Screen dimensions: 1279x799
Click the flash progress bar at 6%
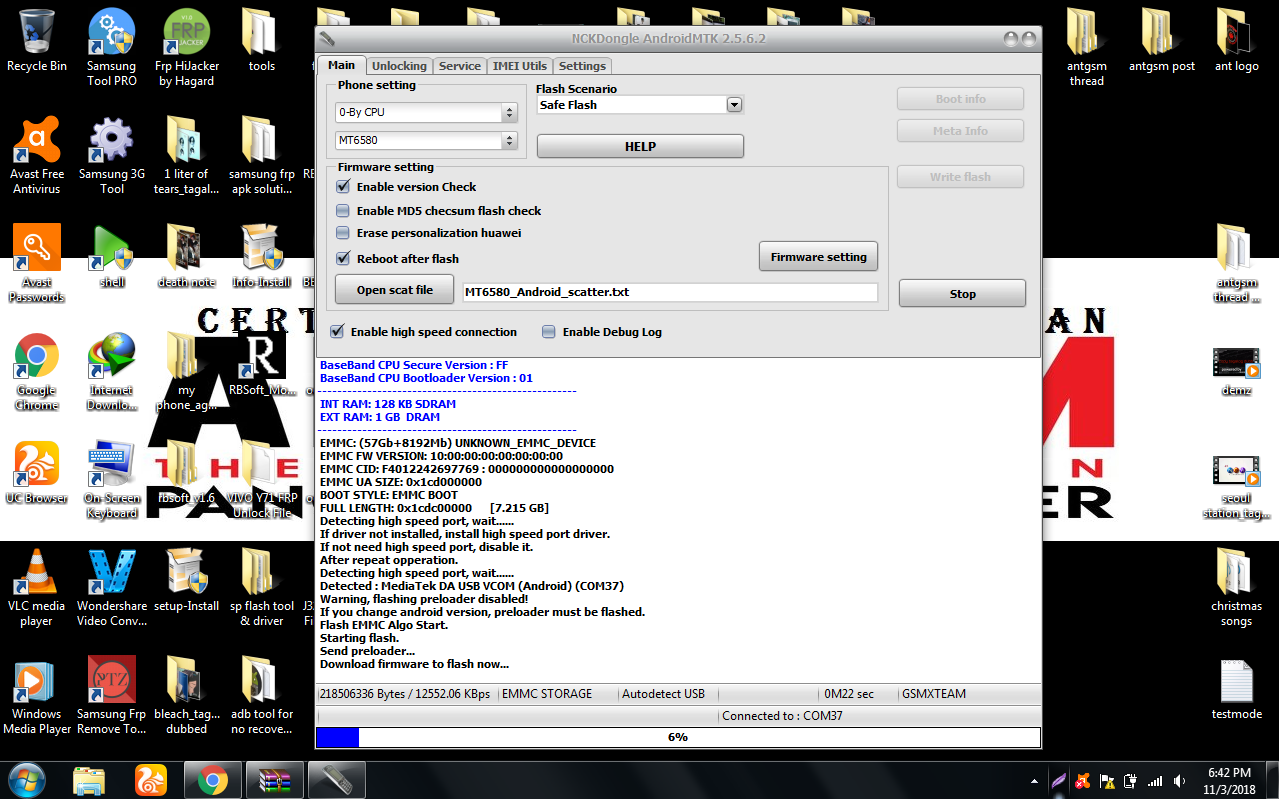pos(678,737)
